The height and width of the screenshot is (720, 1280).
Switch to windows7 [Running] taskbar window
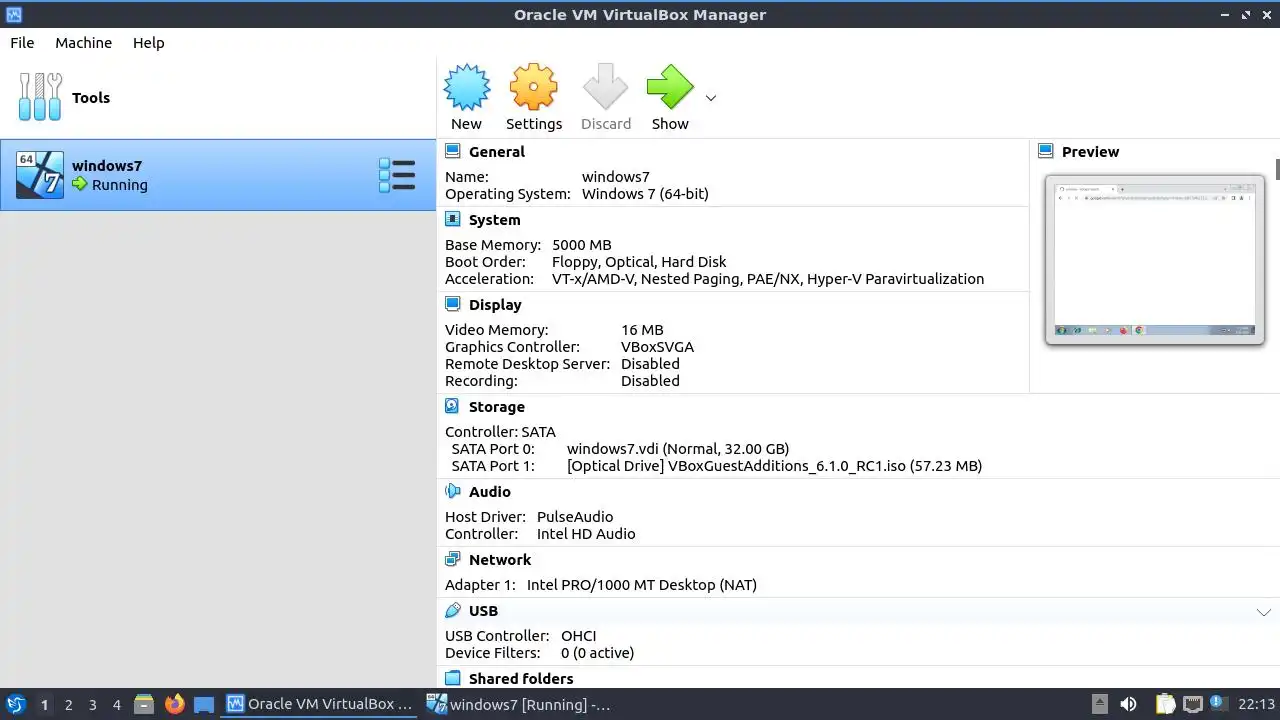(x=519, y=704)
